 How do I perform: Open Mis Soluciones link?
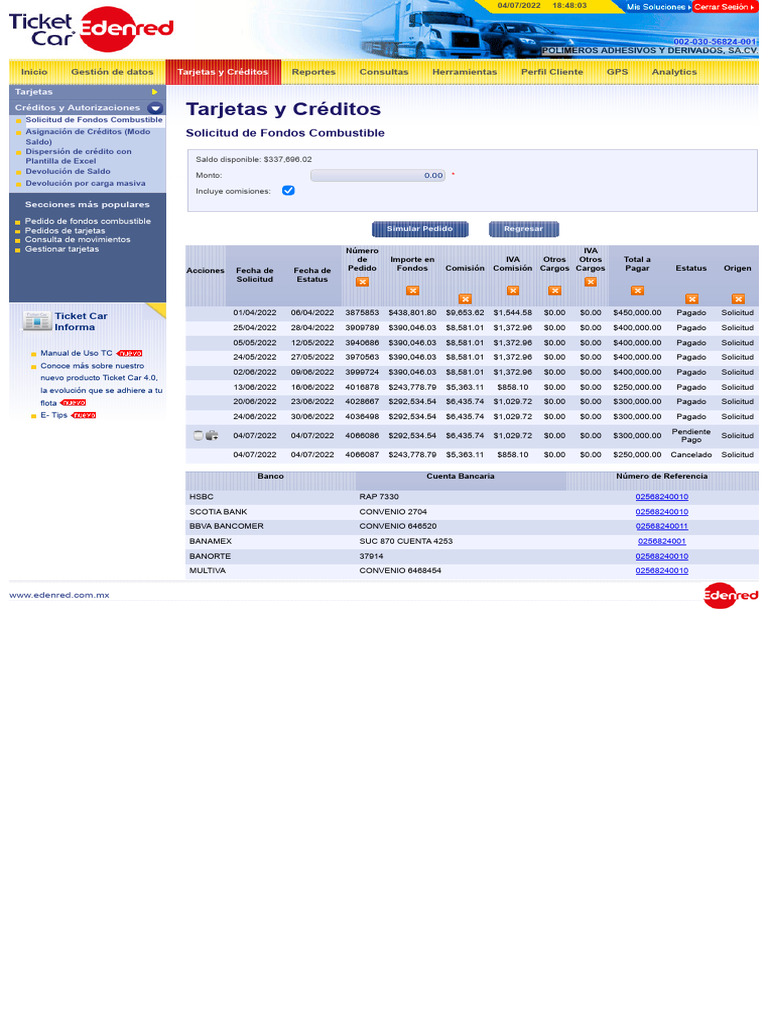(658, 7)
